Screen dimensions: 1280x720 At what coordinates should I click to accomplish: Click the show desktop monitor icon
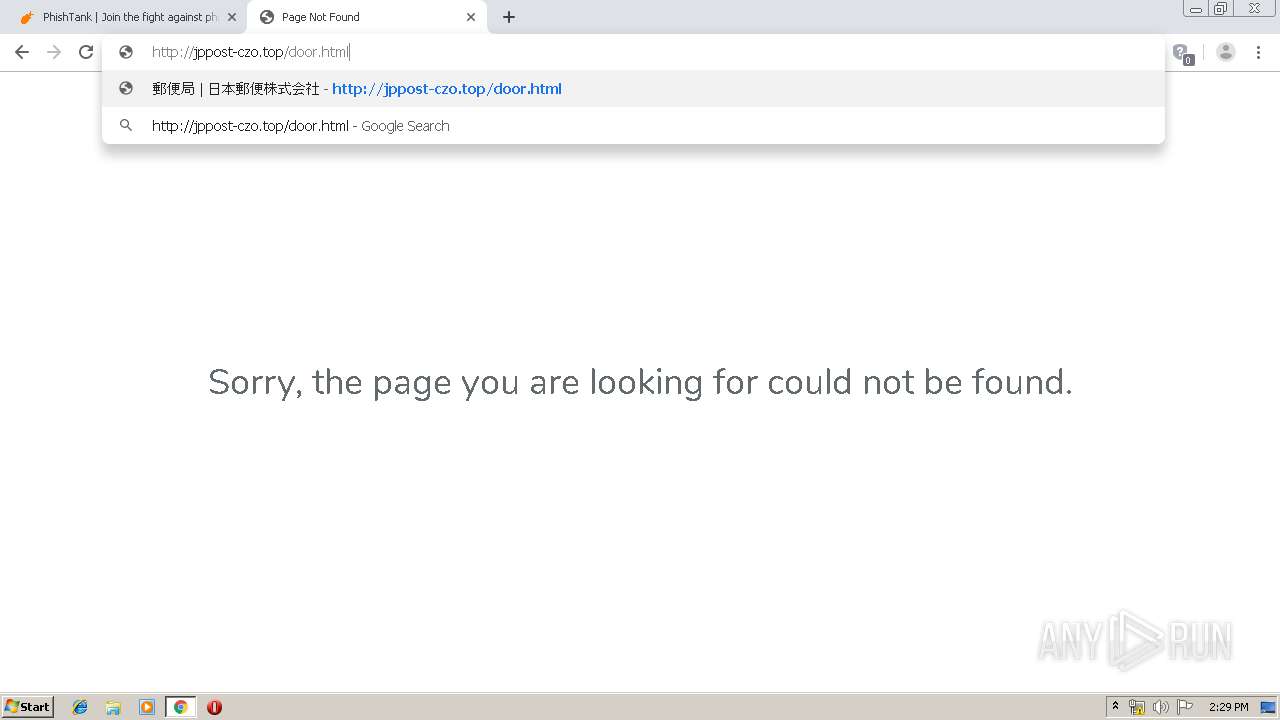pyautogui.click(x=1268, y=707)
